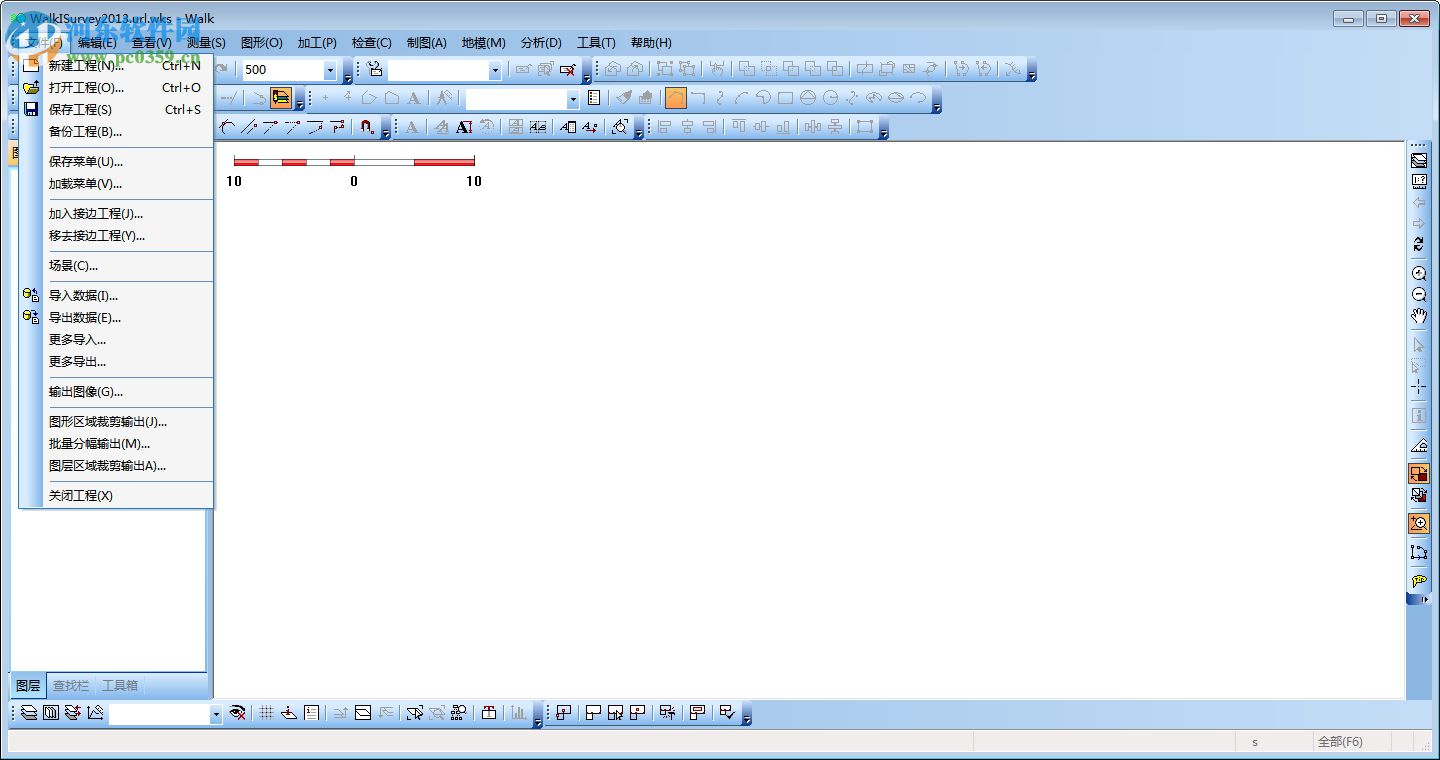Click the dashed polygon region icon in right toolbar
Screen dimensions: 1440x760
(x=1418, y=552)
